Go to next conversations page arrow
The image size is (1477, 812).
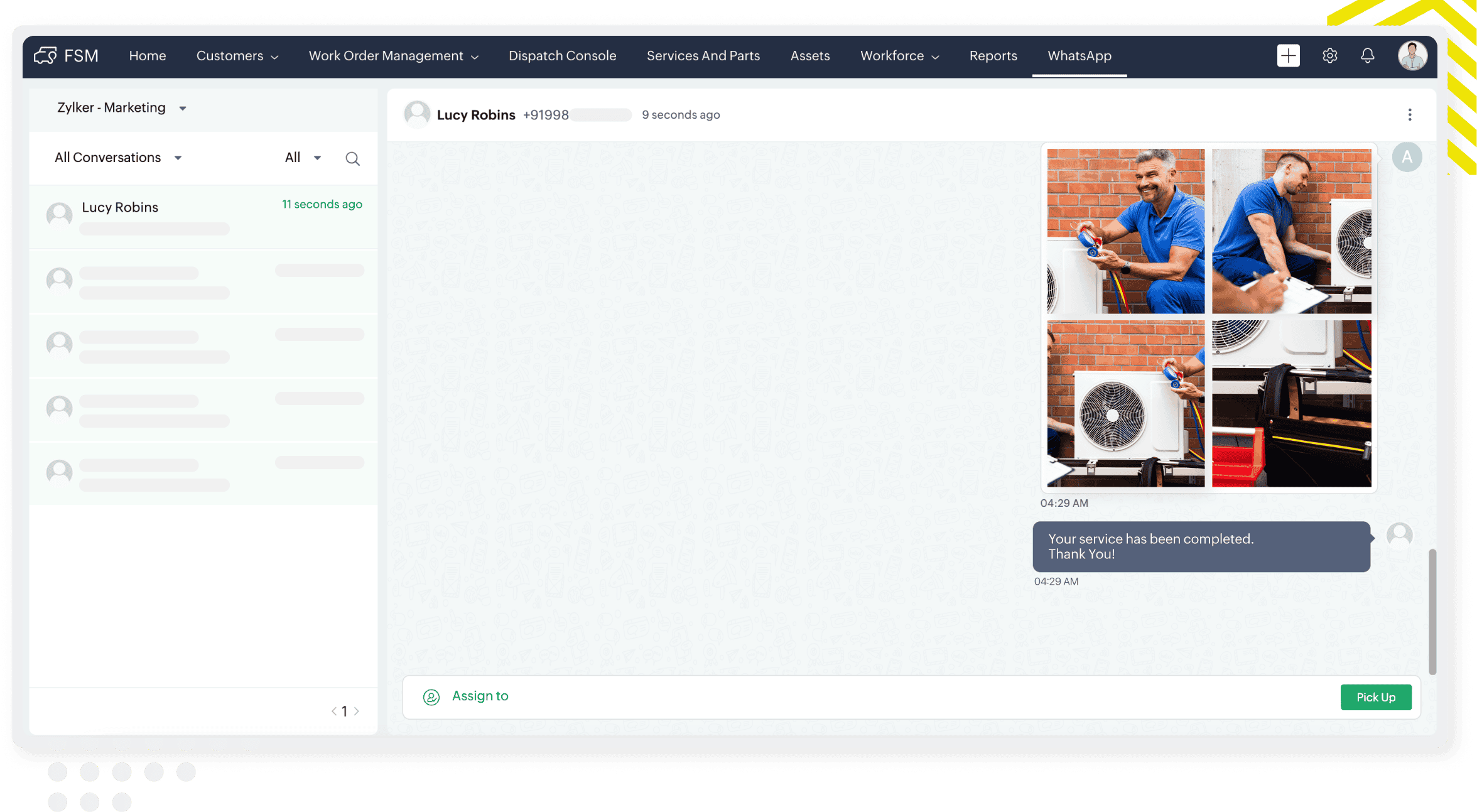pos(357,711)
